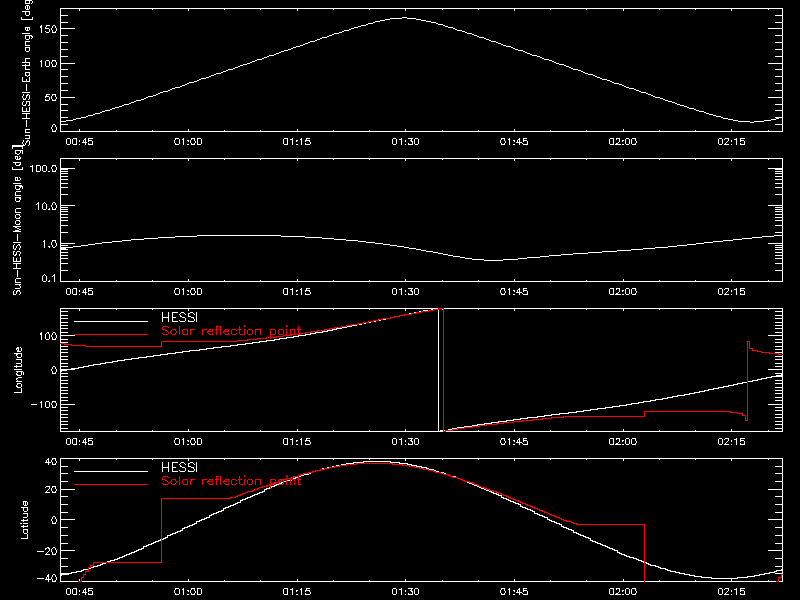Click 02:15 under the Latitude plot
800x600 pixels.
(732, 592)
